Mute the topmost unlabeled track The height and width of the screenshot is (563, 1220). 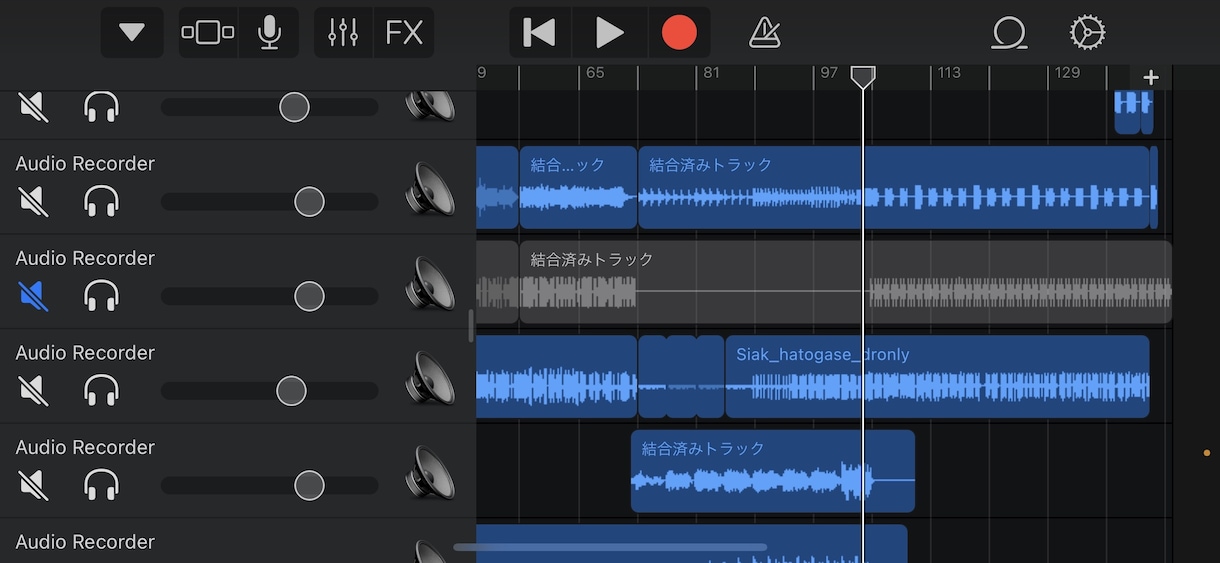click(x=33, y=106)
